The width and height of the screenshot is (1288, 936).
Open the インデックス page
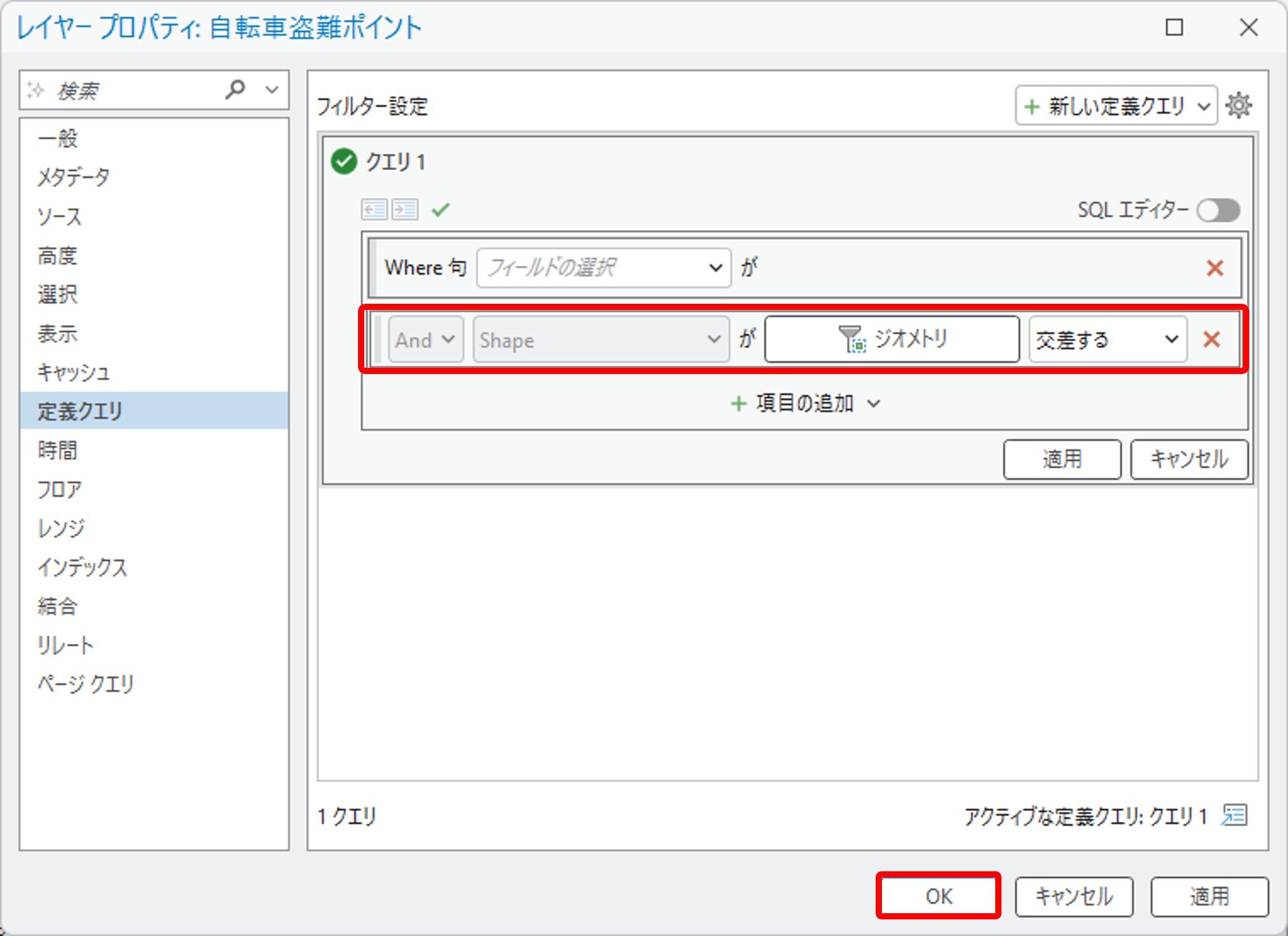(154, 567)
